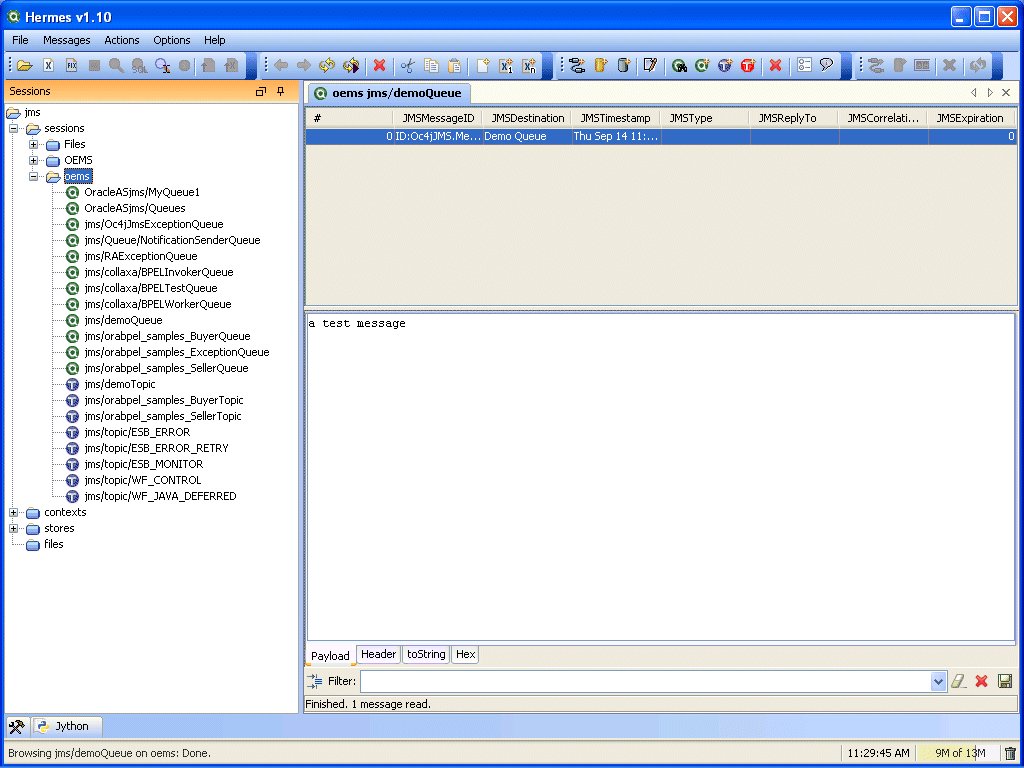Click in the Filter input field
Screen dimensions: 1024x768
pos(645,682)
